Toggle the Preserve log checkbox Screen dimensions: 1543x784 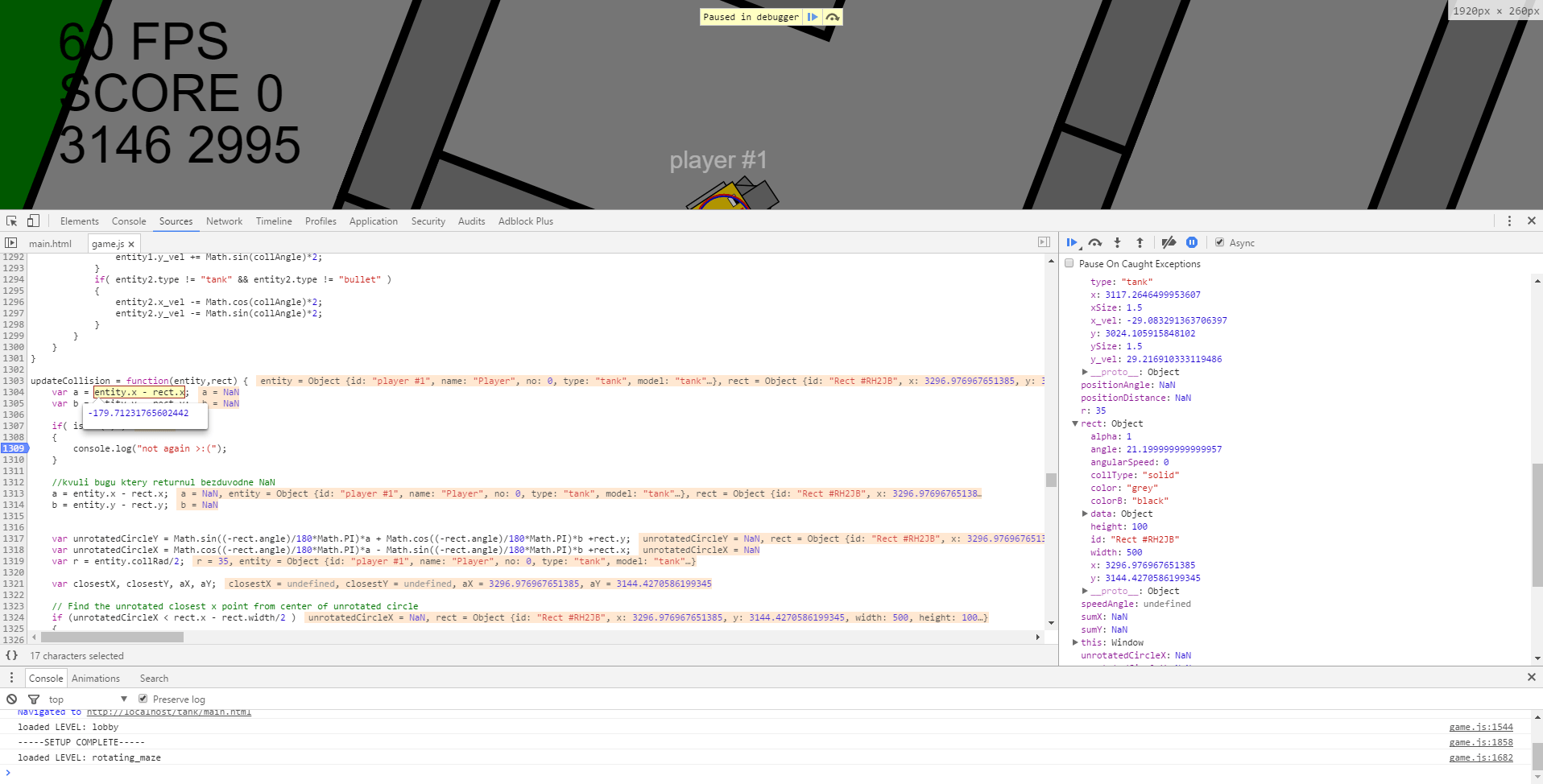143,699
